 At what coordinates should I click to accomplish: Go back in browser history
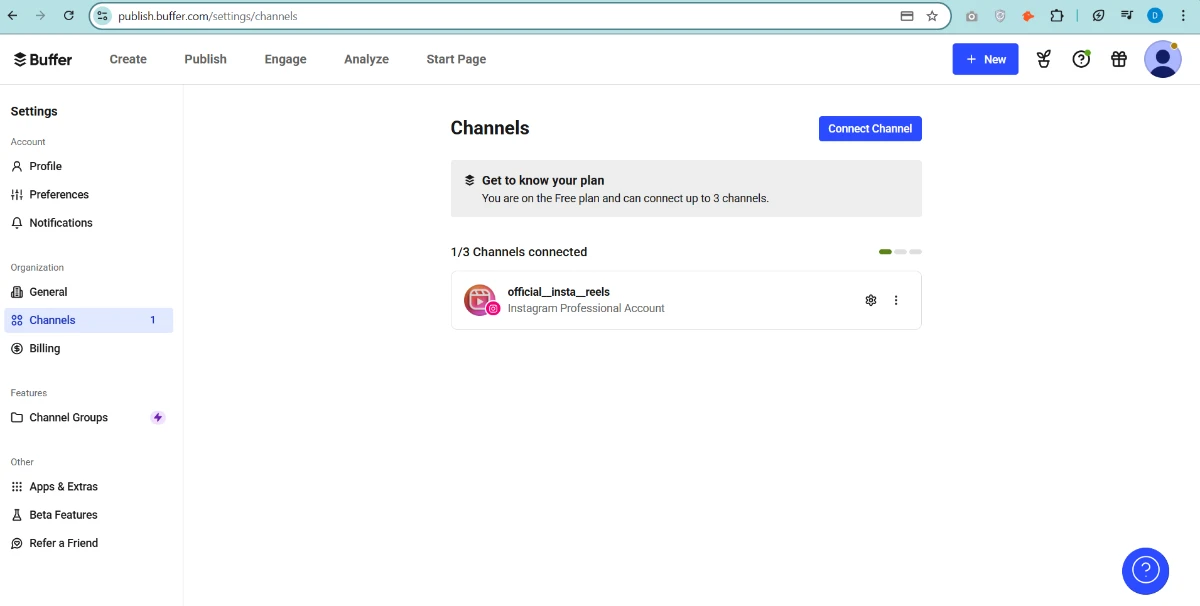(13, 16)
